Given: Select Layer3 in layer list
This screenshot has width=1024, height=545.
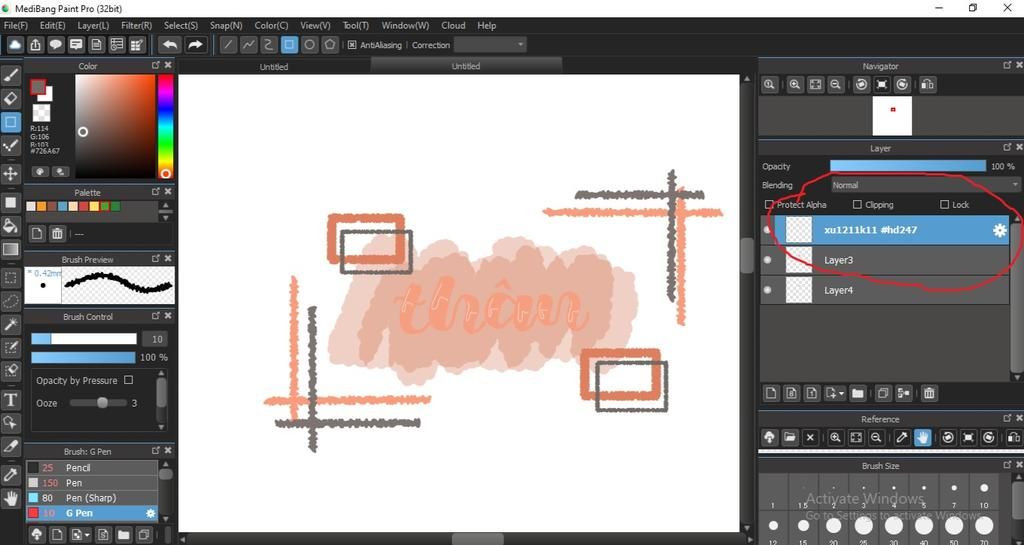Looking at the screenshot, I should tap(885, 260).
